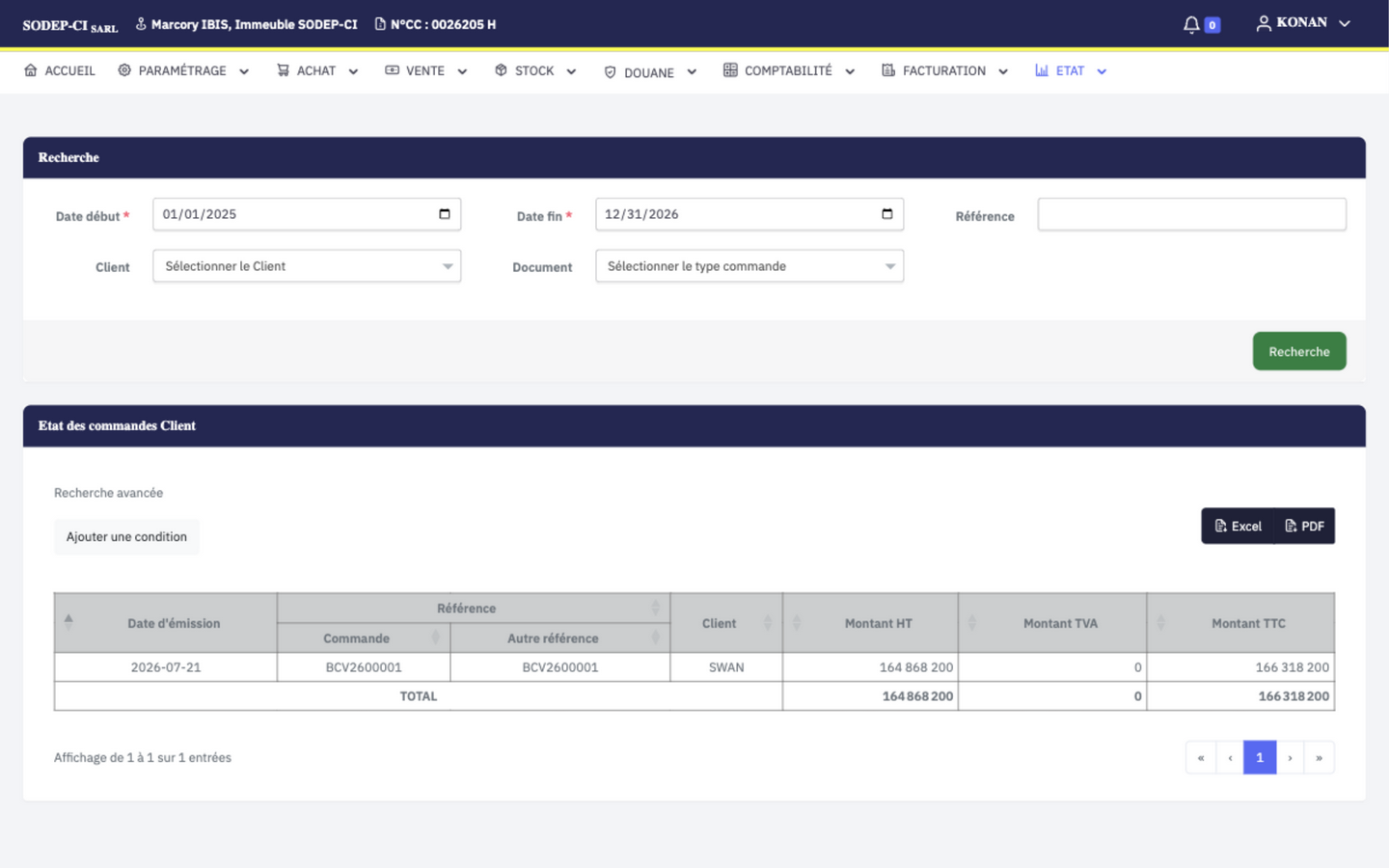This screenshot has height=868, width=1389.
Task: Sort by the Montant TTC column arrows
Action: click(1161, 623)
